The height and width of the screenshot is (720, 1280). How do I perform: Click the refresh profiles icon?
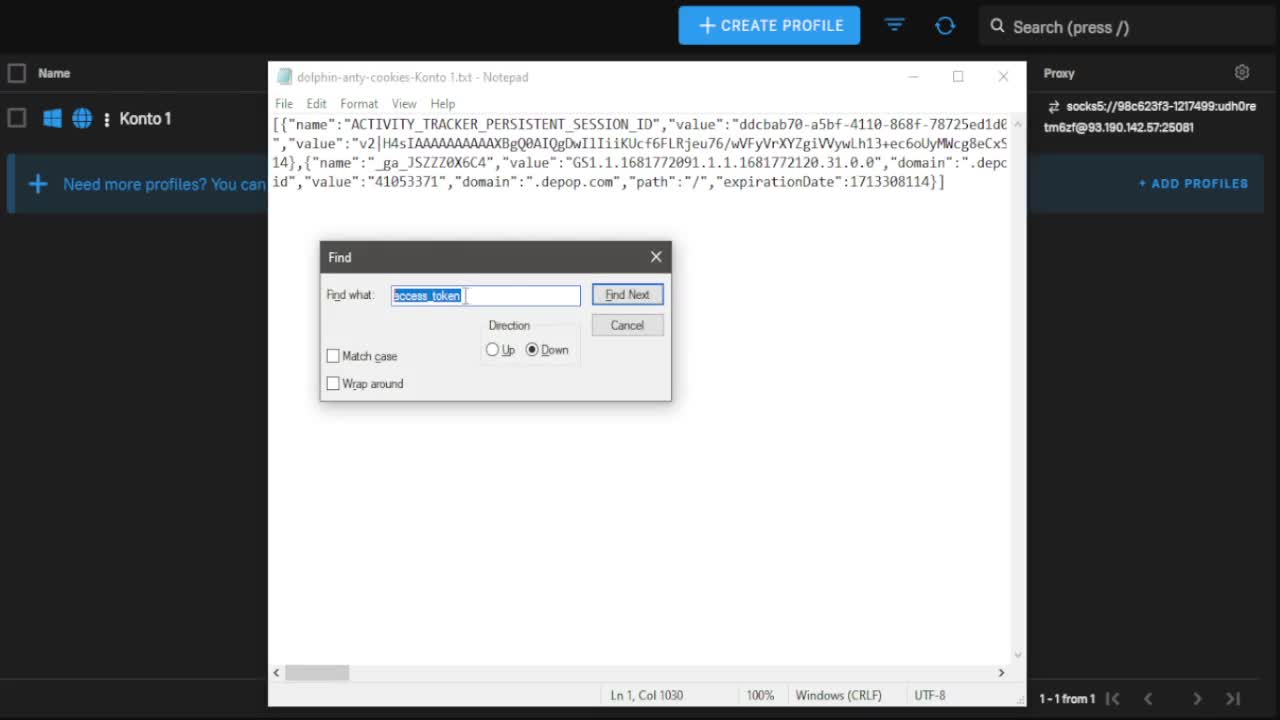click(945, 26)
